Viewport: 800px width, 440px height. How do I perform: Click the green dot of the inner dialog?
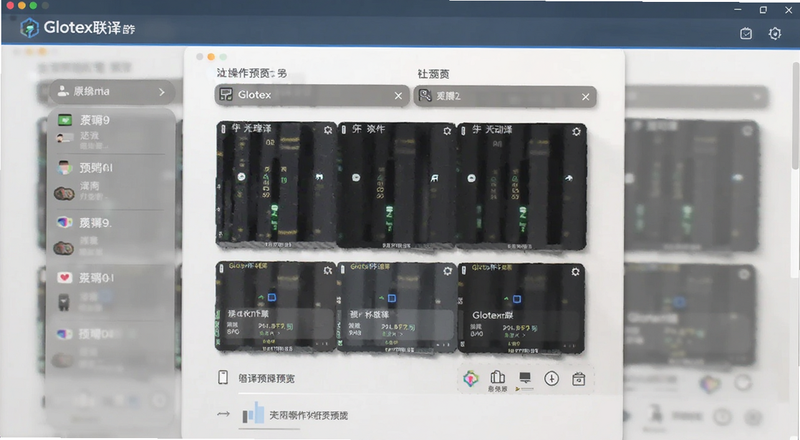(223, 57)
